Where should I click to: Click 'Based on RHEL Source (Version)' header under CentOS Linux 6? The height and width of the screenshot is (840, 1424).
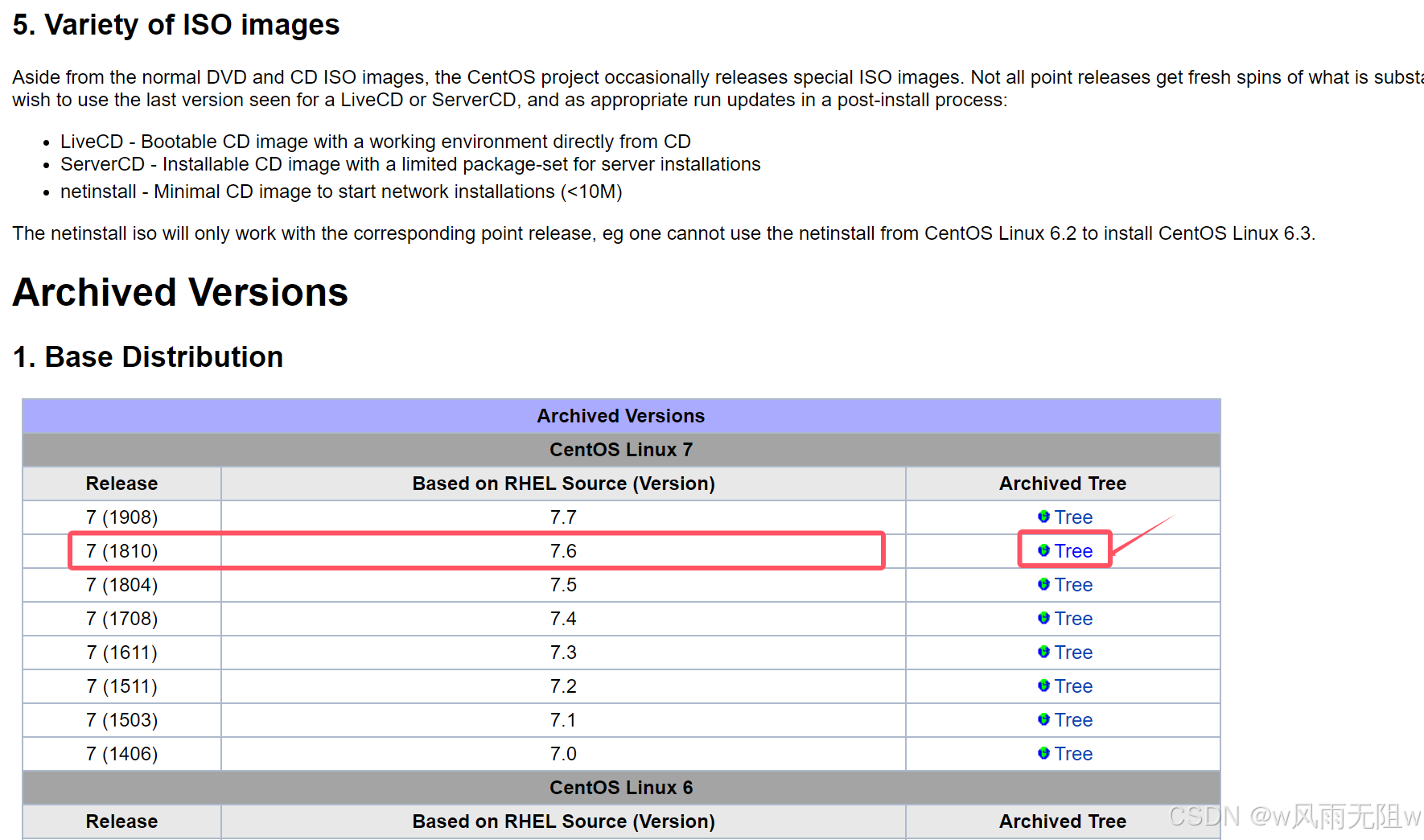[x=563, y=821]
